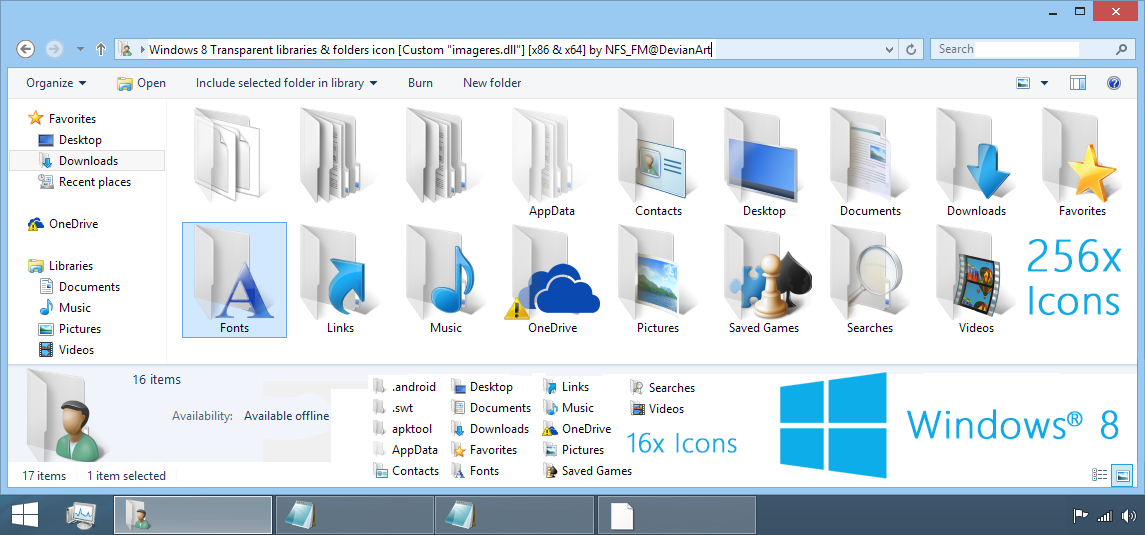1145x535 pixels.
Task: Click the Forward navigation arrow
Action: click(x=53, y=49)
